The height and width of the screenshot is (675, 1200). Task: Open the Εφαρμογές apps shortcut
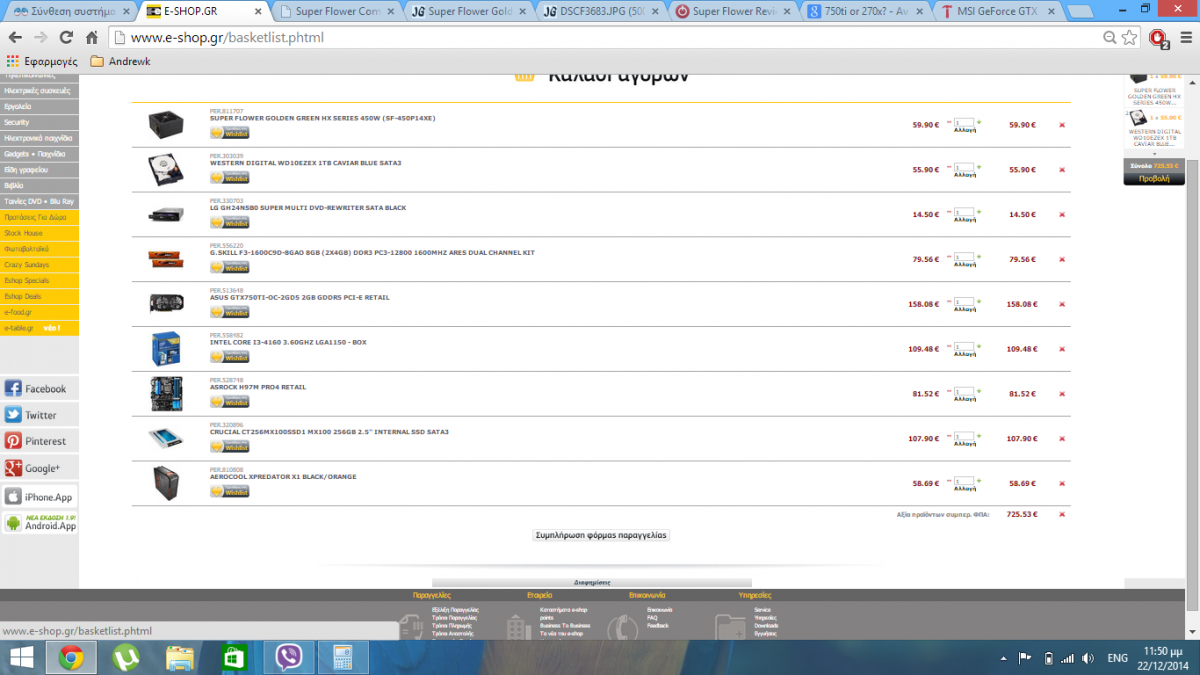click(x=43, y=61)
